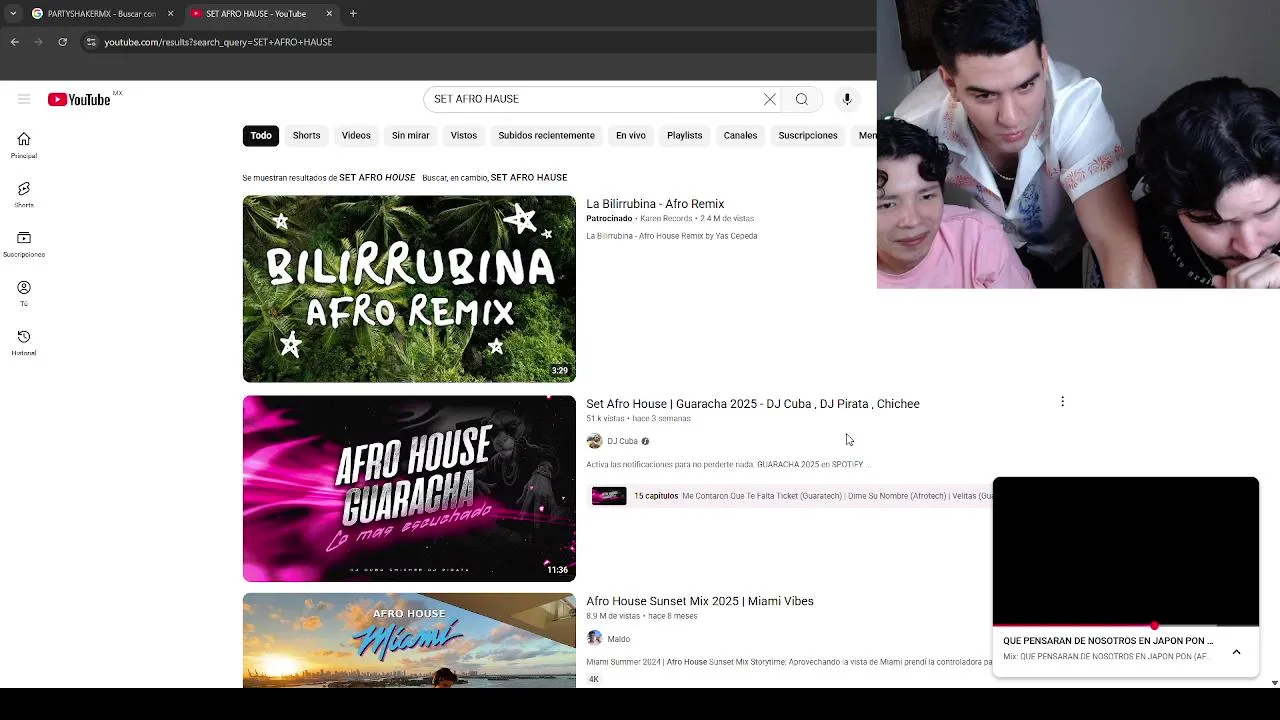This screenshot has height=720, width=1280.
Task: Open the three-dot menu for Set Afro House video
Action: [1062, 402]
